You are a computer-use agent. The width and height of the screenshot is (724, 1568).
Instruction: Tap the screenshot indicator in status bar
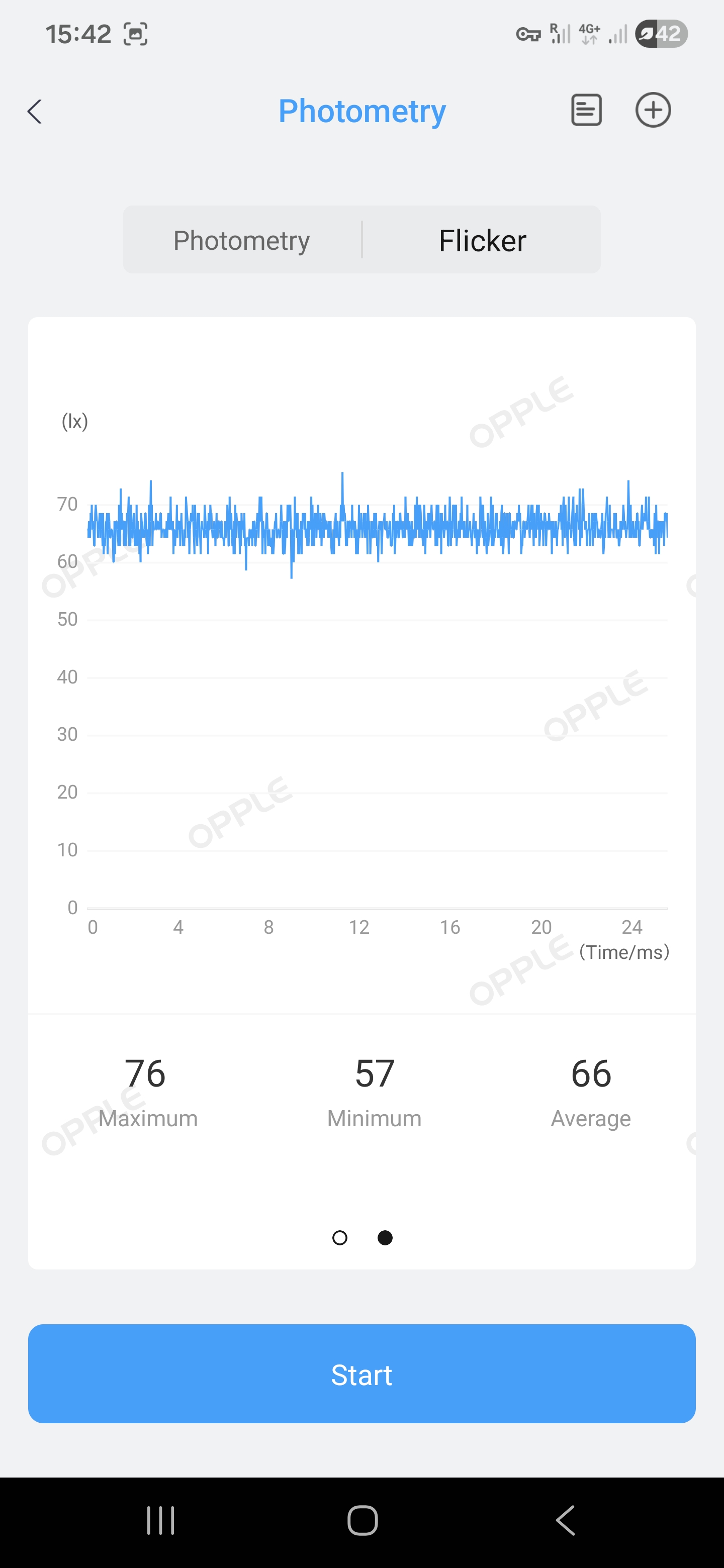coord(135,34)
